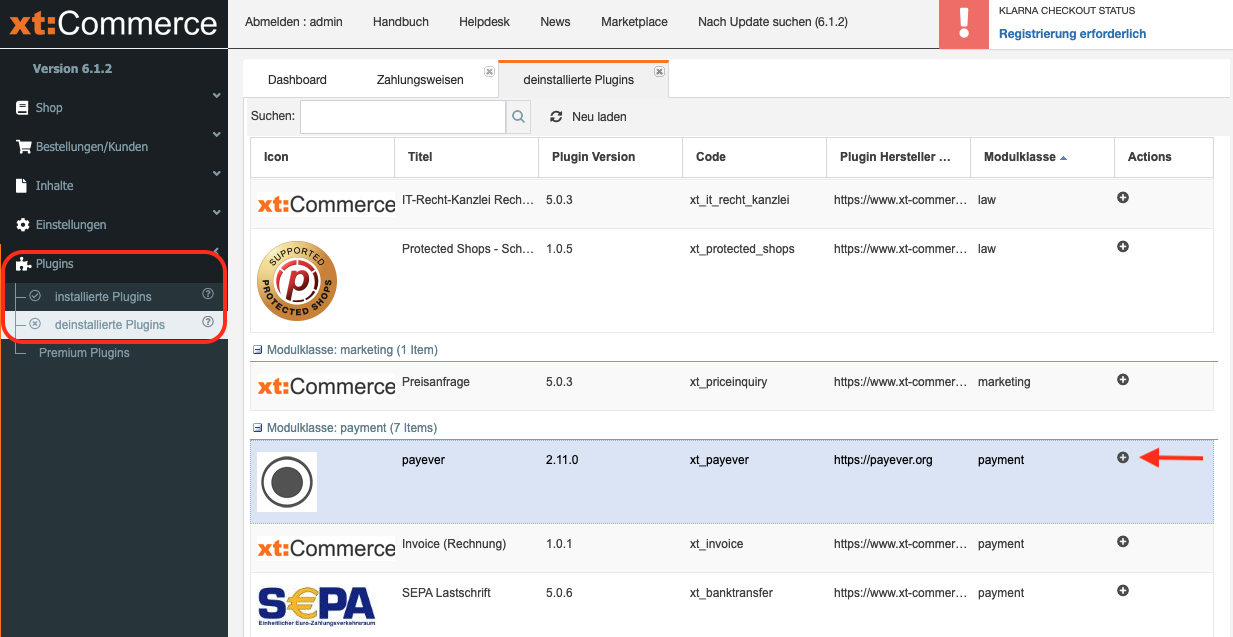Select the xt_payever code cell

[719, 460]
